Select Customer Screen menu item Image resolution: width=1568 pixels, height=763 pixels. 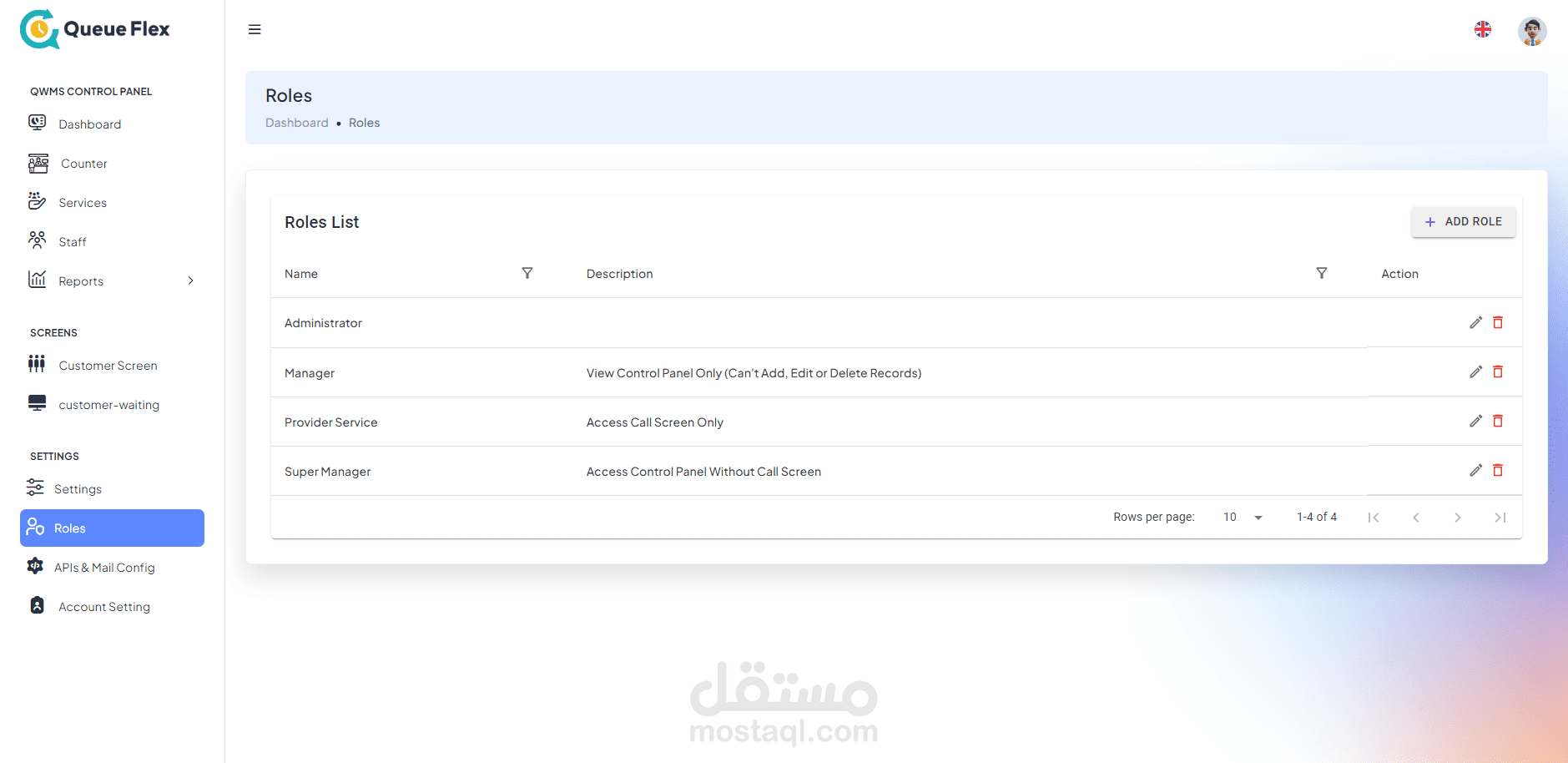click(x=108, y=366)
